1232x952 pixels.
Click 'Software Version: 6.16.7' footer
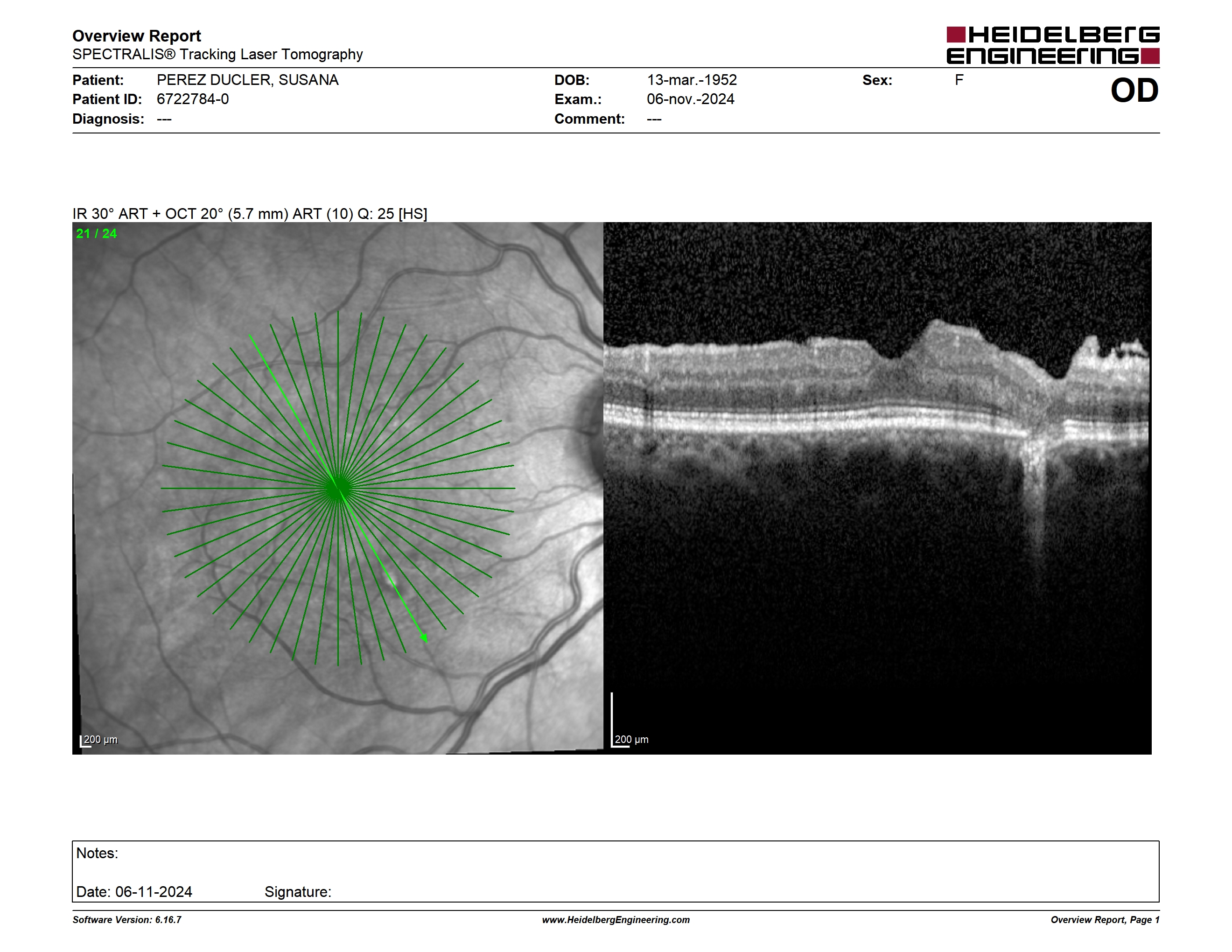click(127, 920)
